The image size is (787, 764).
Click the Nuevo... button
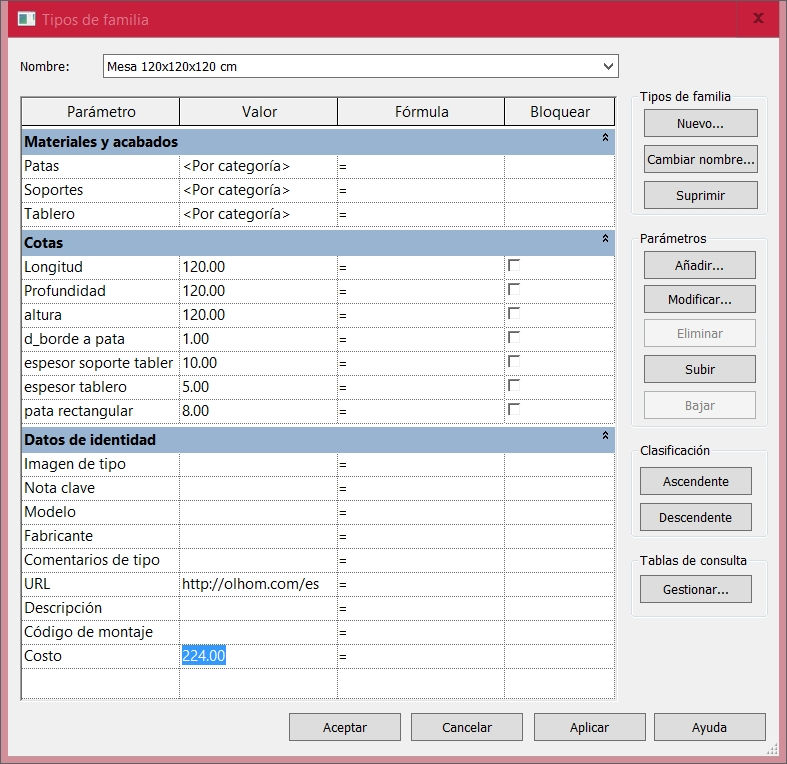coord(700,123)
